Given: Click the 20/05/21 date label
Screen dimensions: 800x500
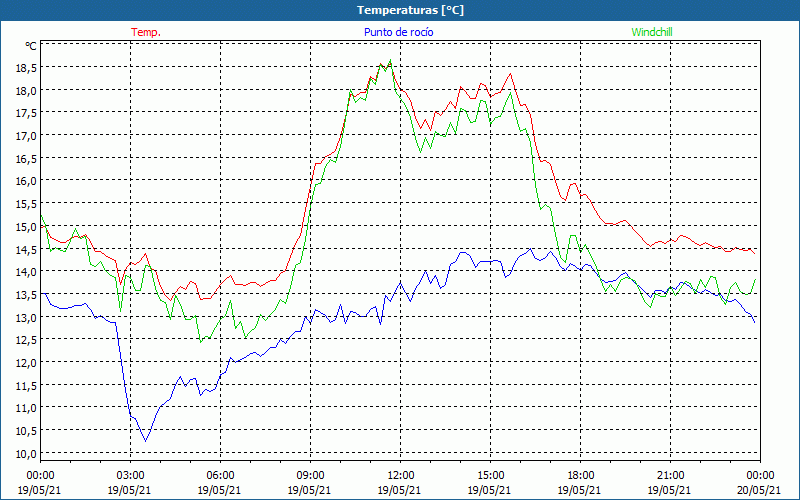Looking at the screenshot, I should 760,490.
